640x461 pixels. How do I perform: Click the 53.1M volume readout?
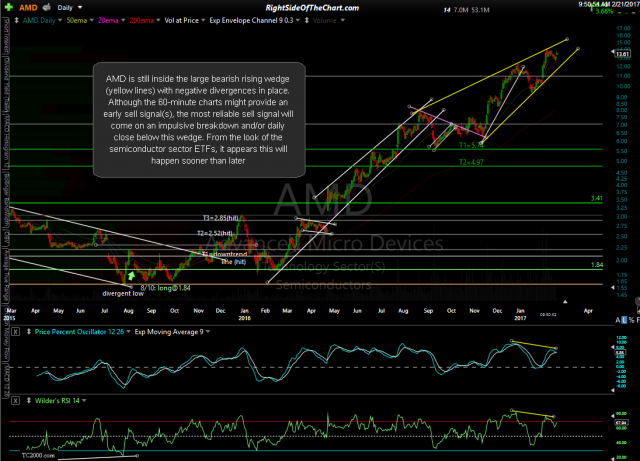point(480,10)
